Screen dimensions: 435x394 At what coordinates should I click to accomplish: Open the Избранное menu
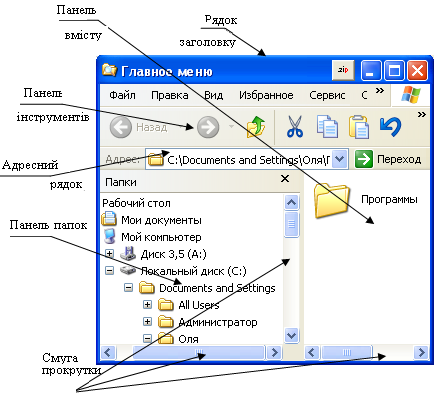point(266,95)
